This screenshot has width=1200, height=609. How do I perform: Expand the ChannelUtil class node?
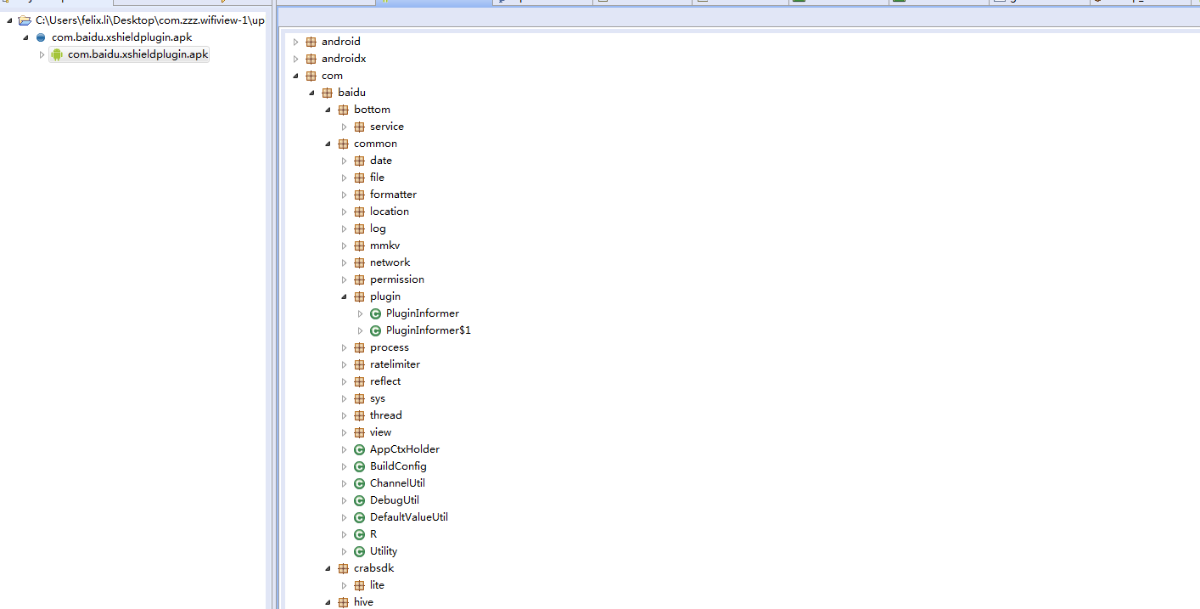(344, 484)
